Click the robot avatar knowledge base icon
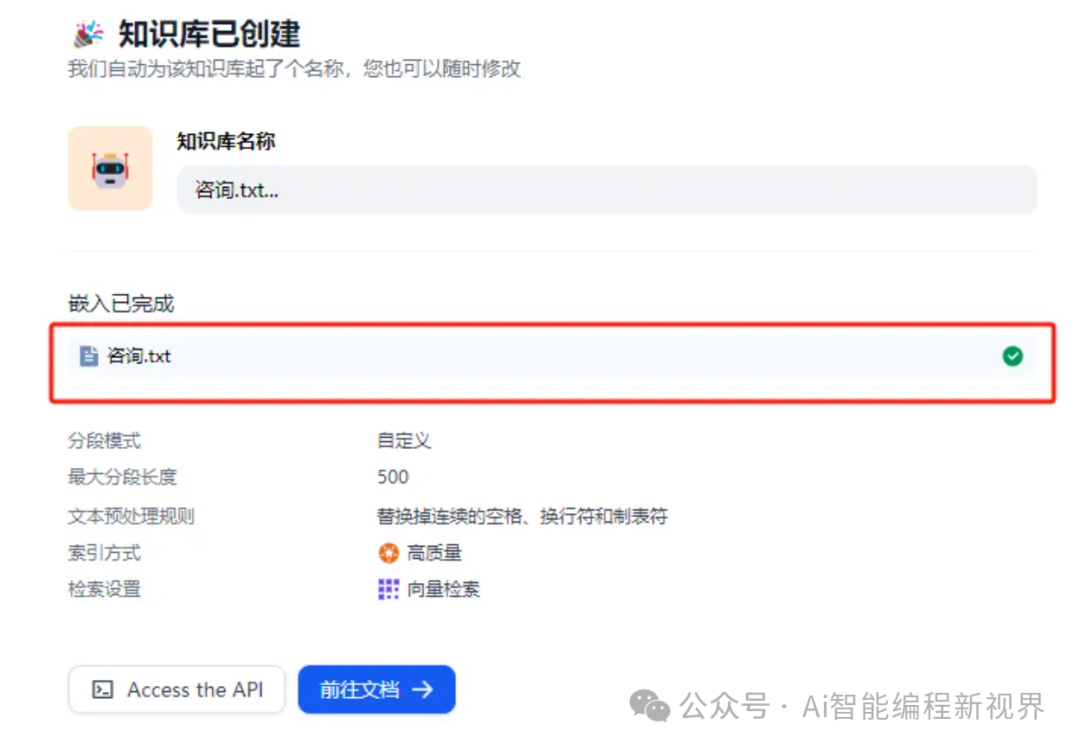 [110, 168]
